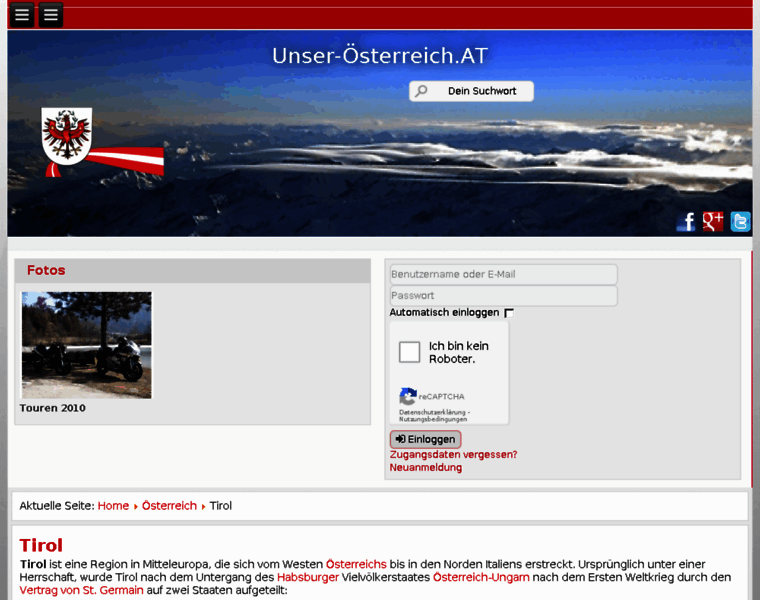This screenshot has width=760, height=600.
Task: Open the Facebook social icon
Action: pos(686,222)
